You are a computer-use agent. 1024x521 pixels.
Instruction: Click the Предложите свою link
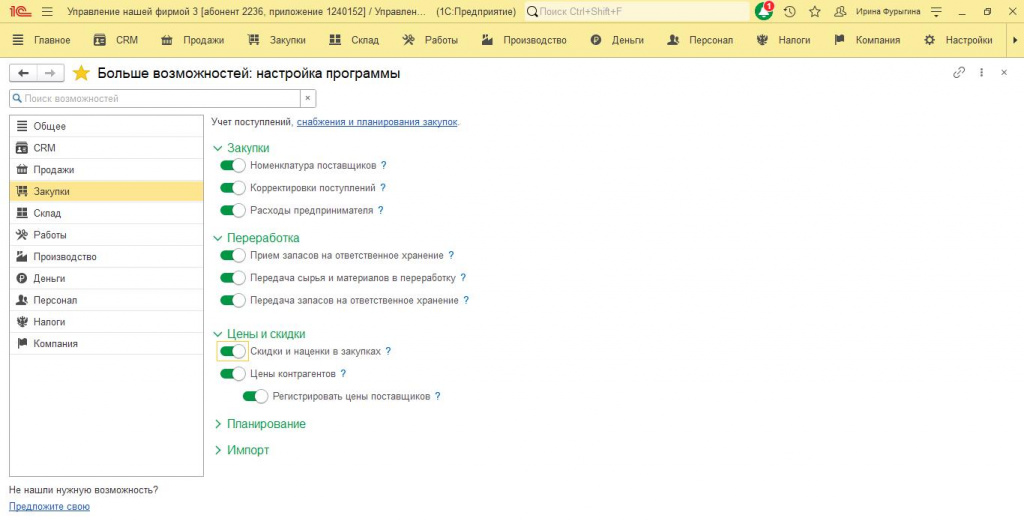50,507
